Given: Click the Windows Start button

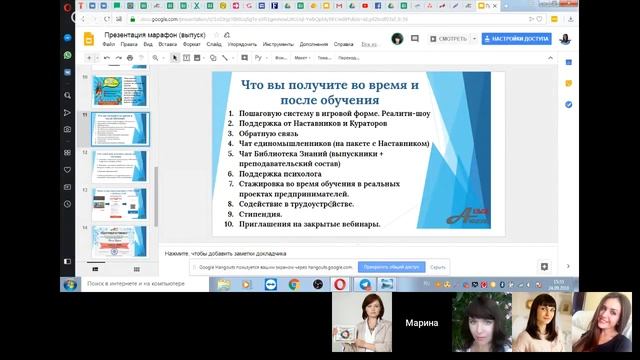Looking at the screenshot, I should tap(70, 284).
